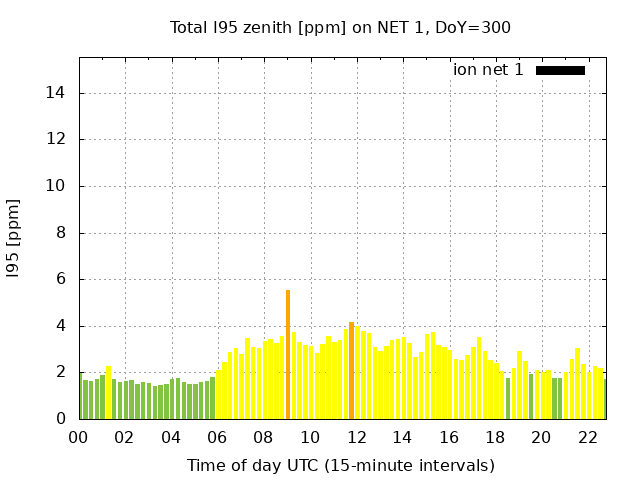Click y-axis tick label "6"
This screenshot has height=480, width=640.
(62, 279)
